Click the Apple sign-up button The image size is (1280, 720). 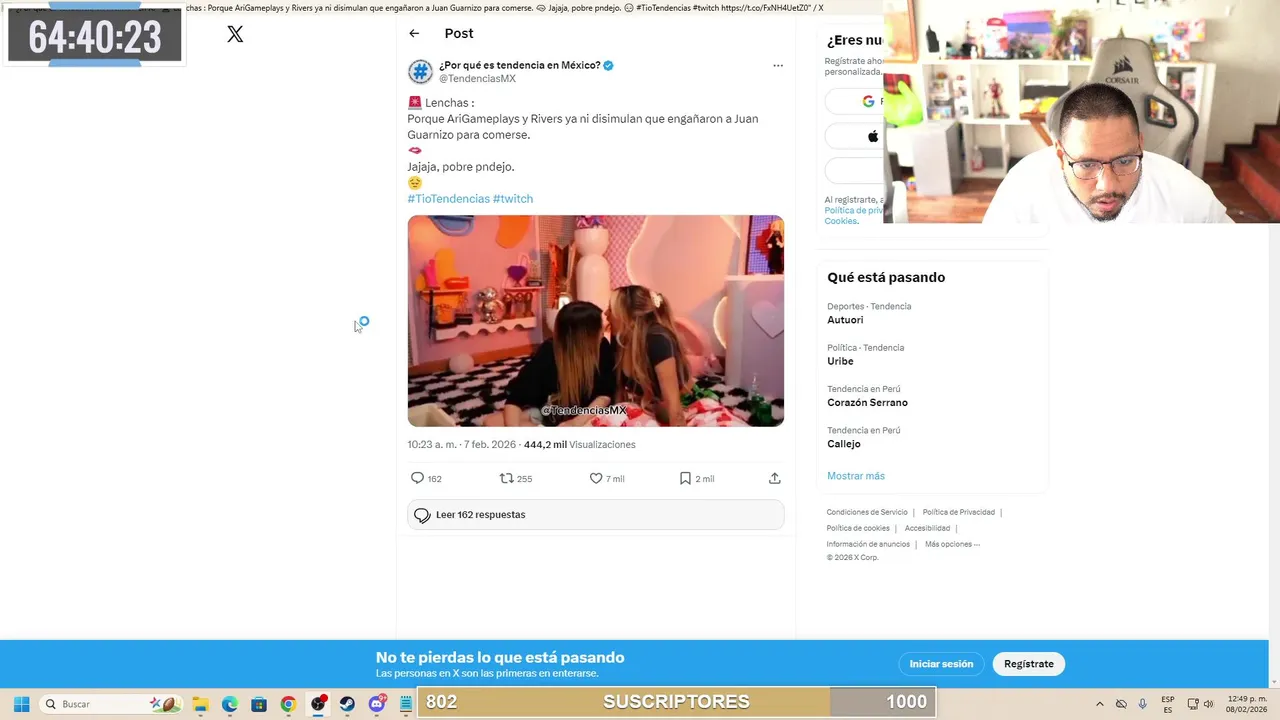point(854,136)
